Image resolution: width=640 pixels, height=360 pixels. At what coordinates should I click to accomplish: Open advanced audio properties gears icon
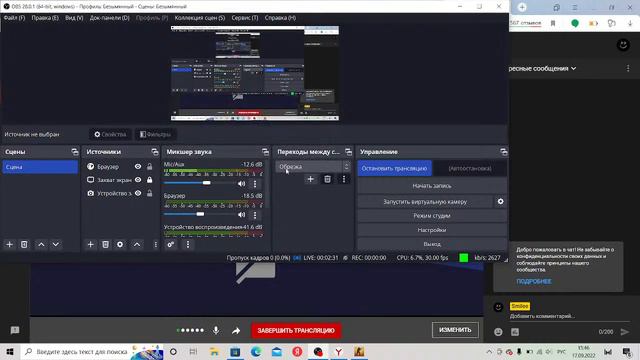(x=171, y=244)
